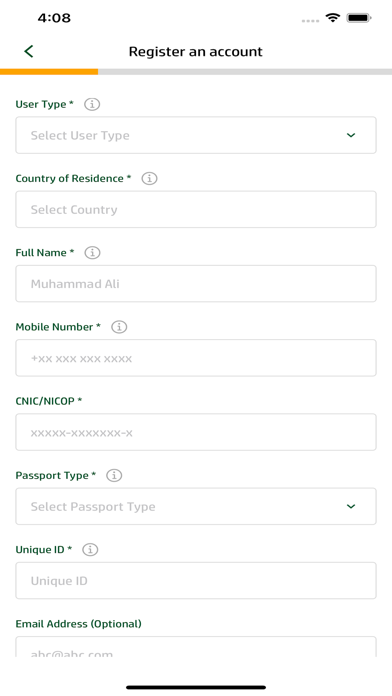Focus the Full Name input field
Viewport: 392px width, 696px height.
(x=196, y=284)
